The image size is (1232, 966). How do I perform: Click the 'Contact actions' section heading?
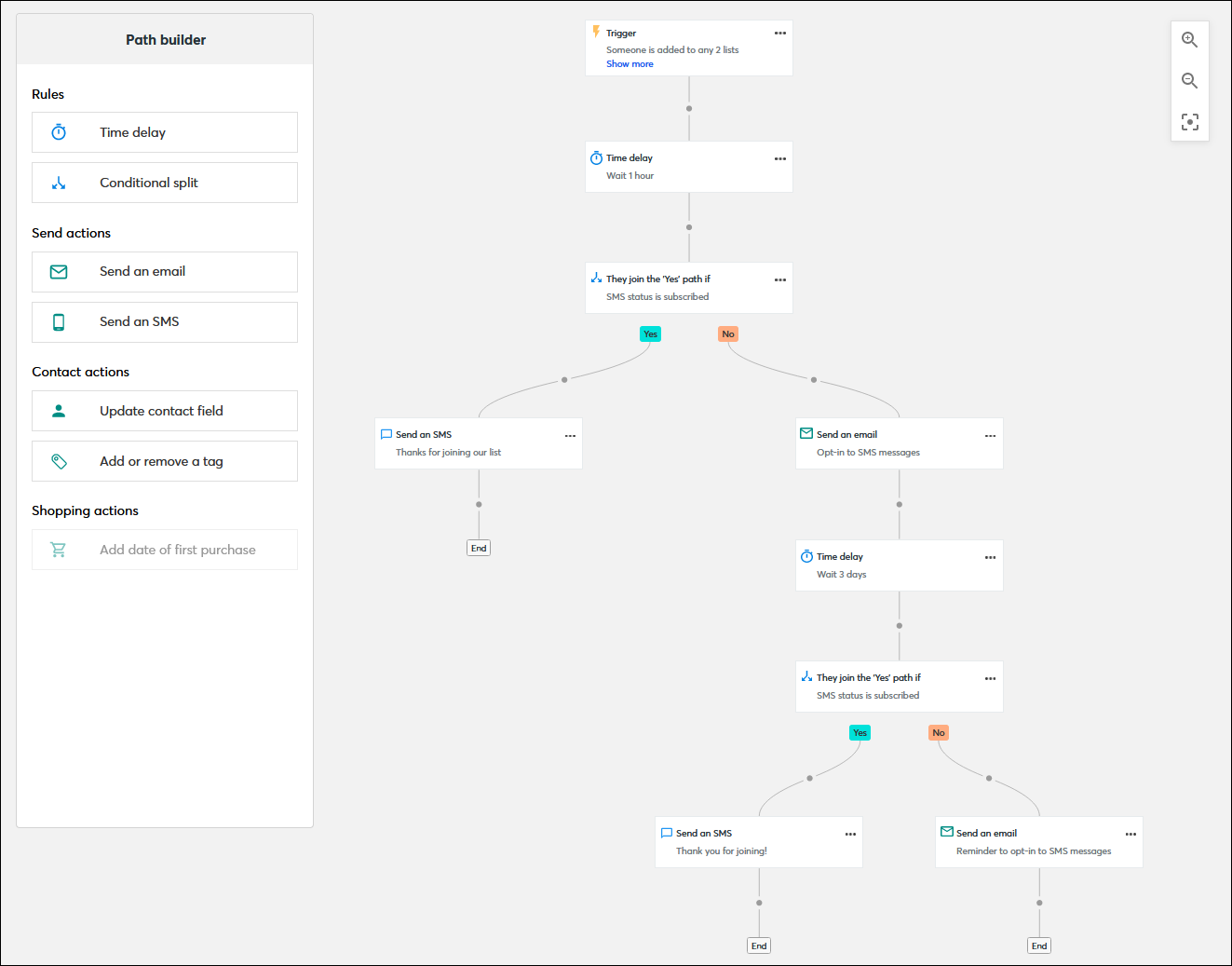click(x=80, y=372)
